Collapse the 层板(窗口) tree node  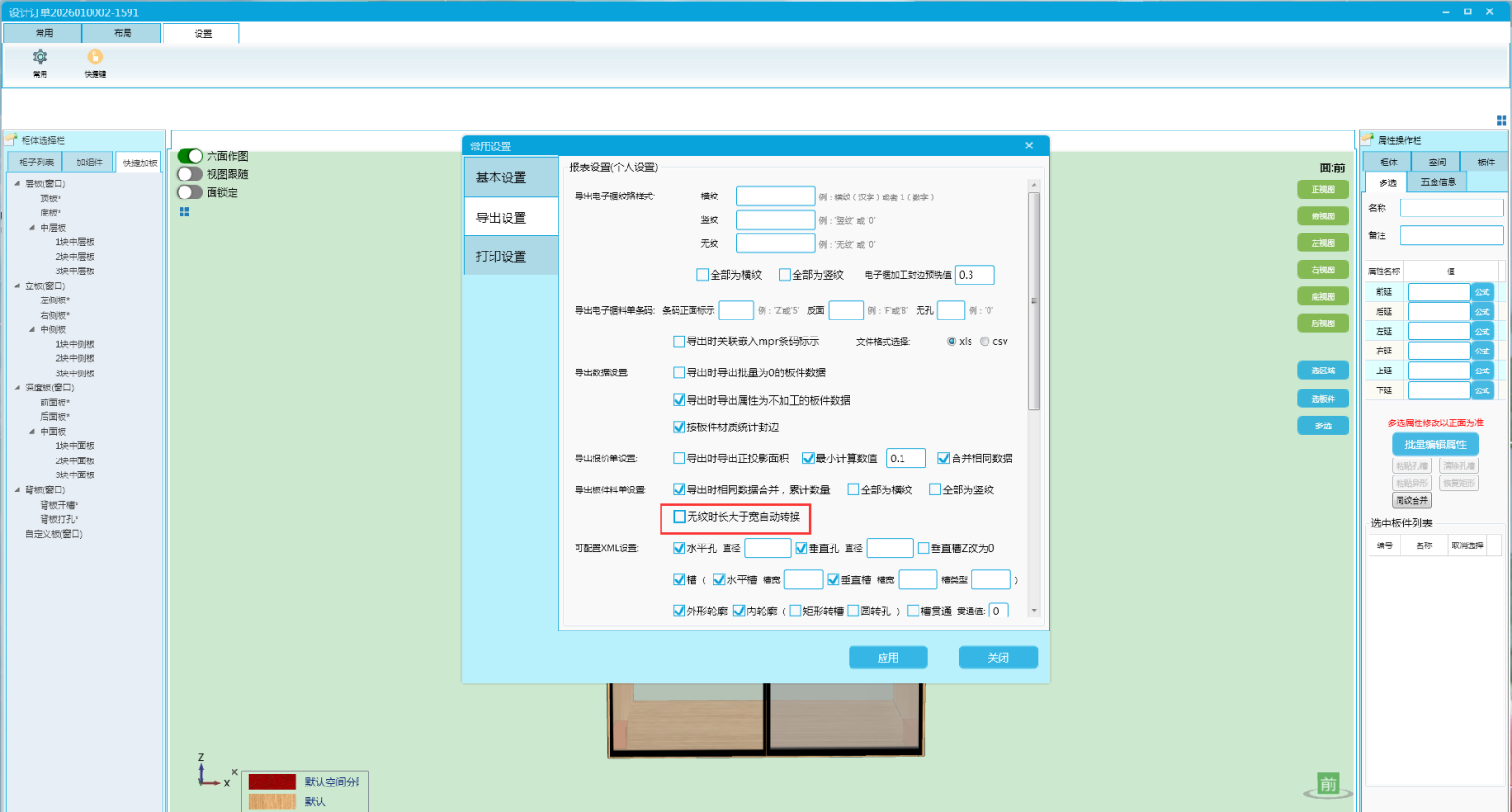(17, 183)
